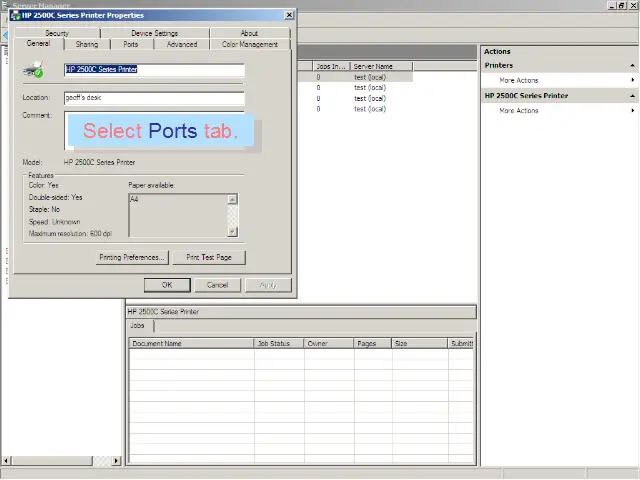Close the Printer Properties dialog
Image resolution: width=640 pixels, height=480 pixels.
[289, 15]
